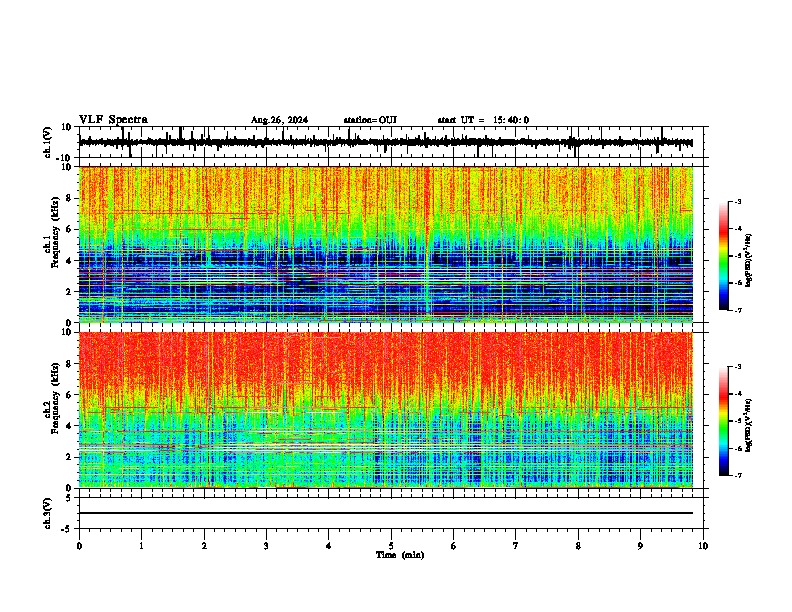Click the date 'Aug.26, 2024'
Viewport: 792px width, 612px height.
point(279,120)
